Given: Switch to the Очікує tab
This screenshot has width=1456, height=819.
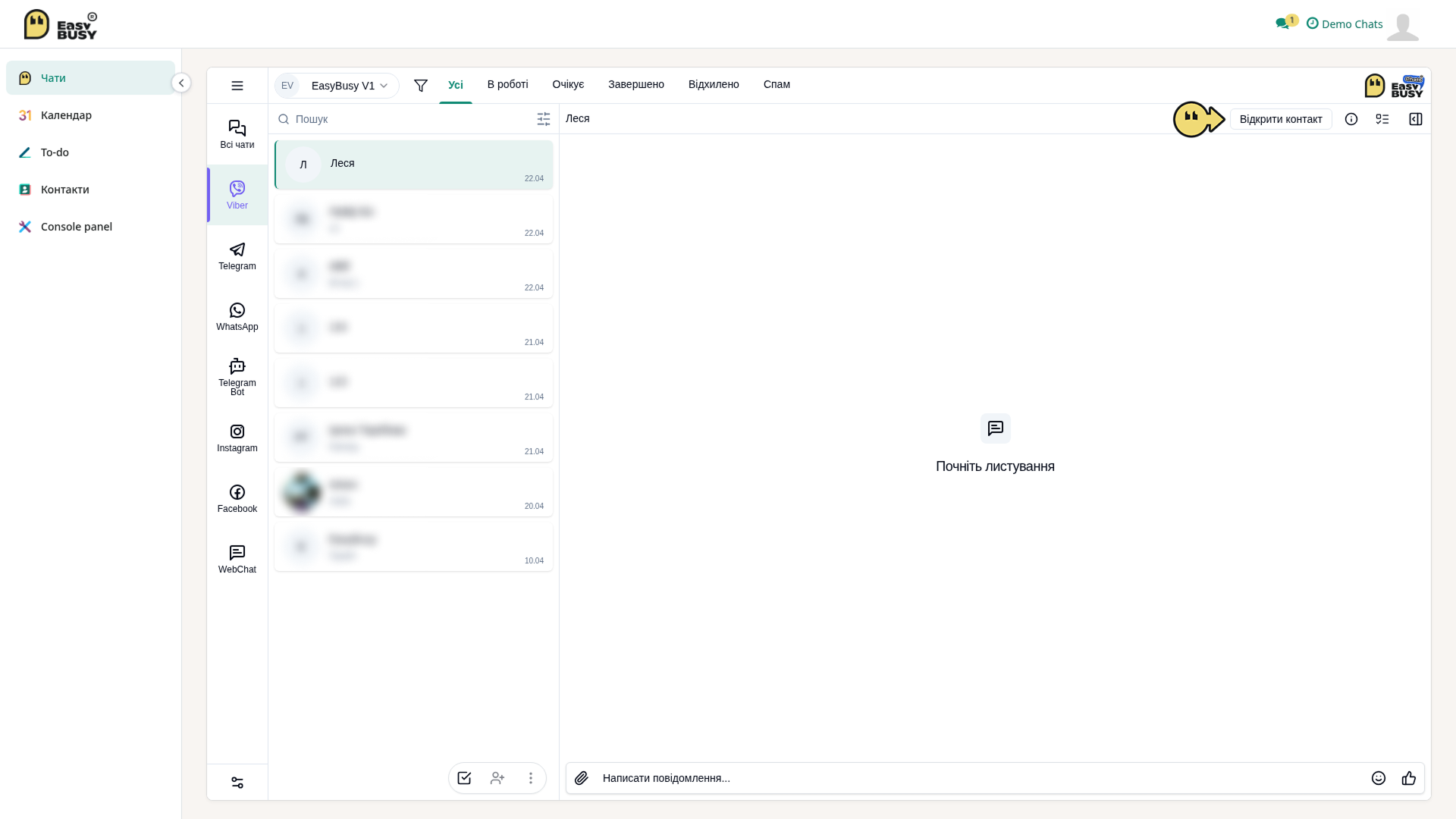Looking at the screenshot, I should [x=568, y=84].
